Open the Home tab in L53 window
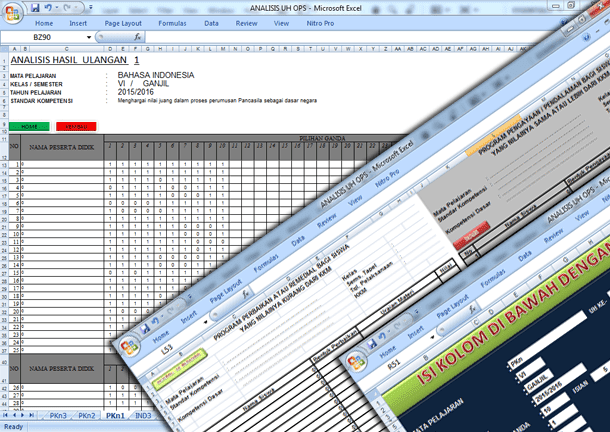The width and height of the screenshot is (610, 432). click(x=161, y=336)
